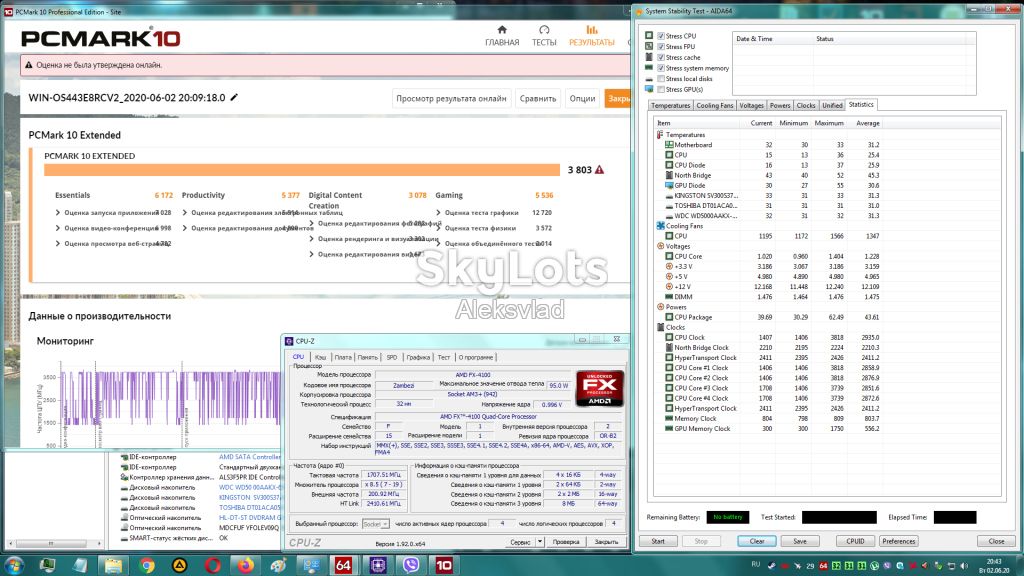Screen dimensions: 1024x576
Task: Switch to AIDA64 Cooling Fans tab
Action: pos(714,106)
